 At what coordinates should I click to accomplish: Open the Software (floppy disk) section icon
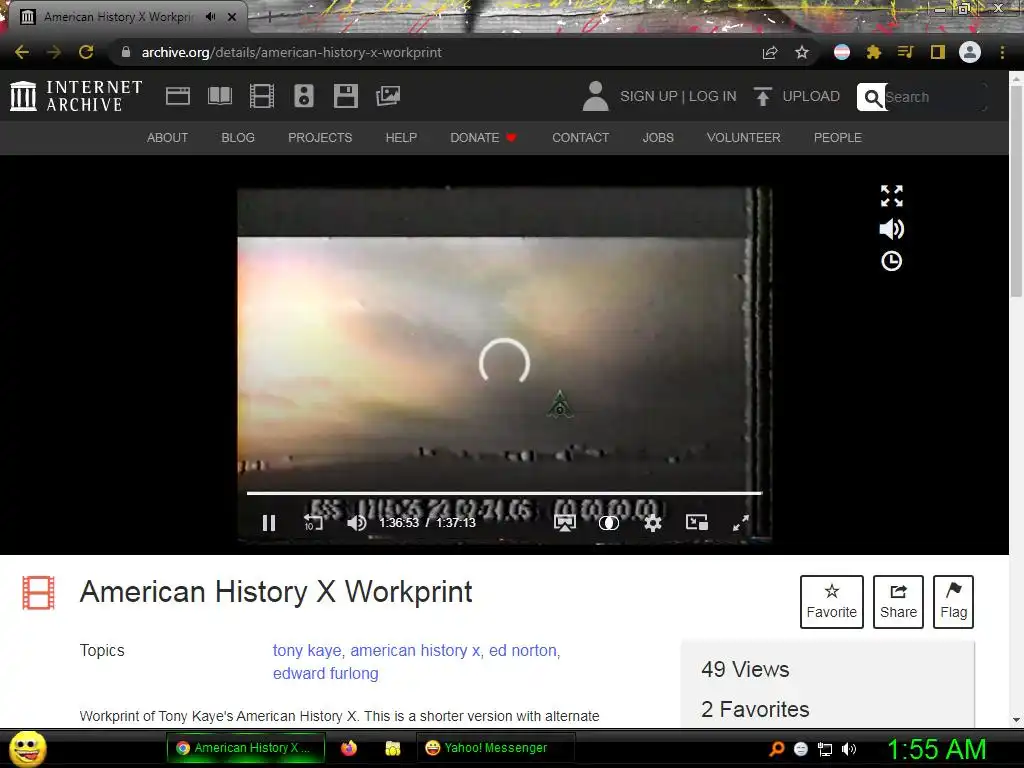345,96
